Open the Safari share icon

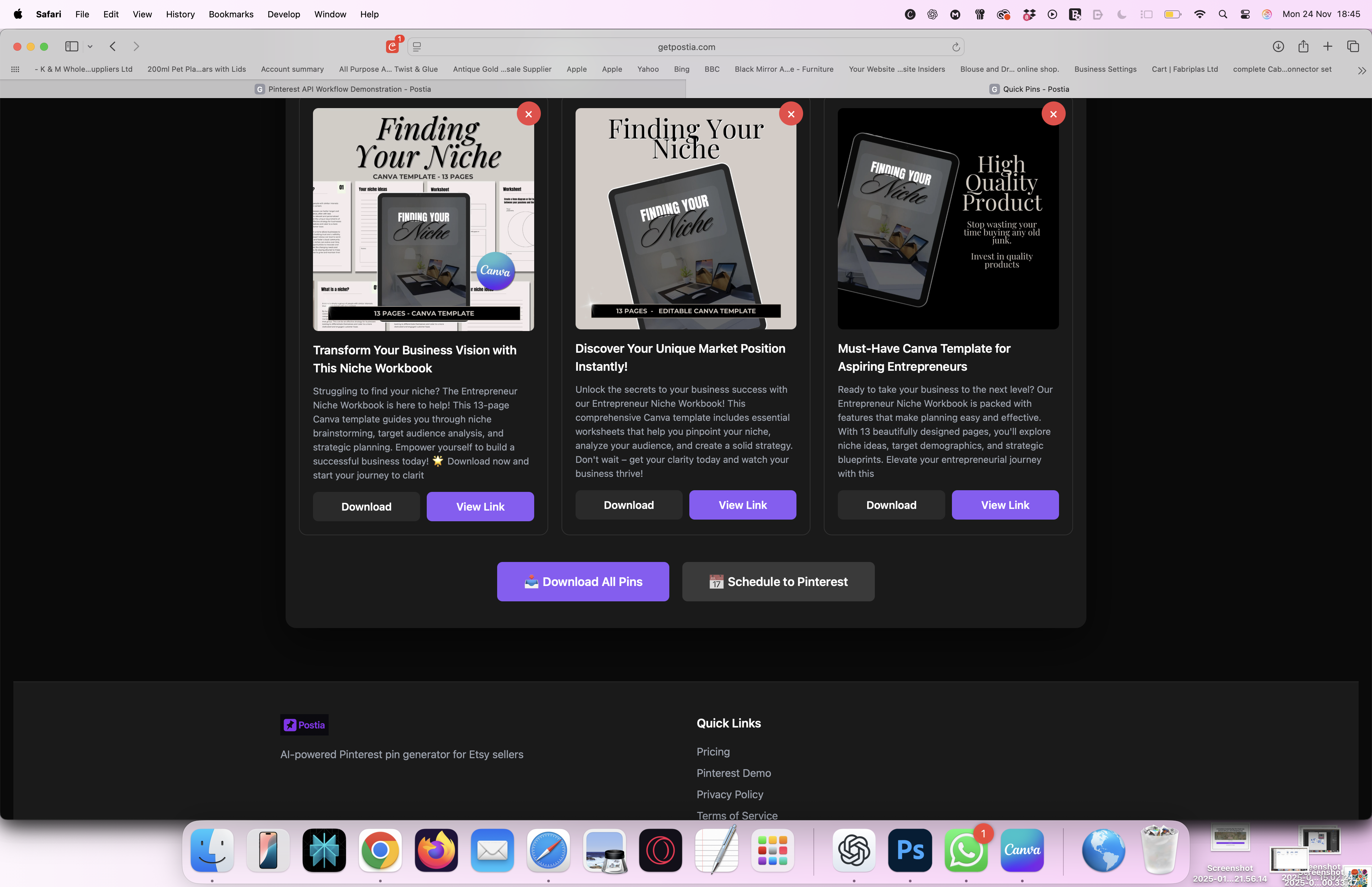1303,47
